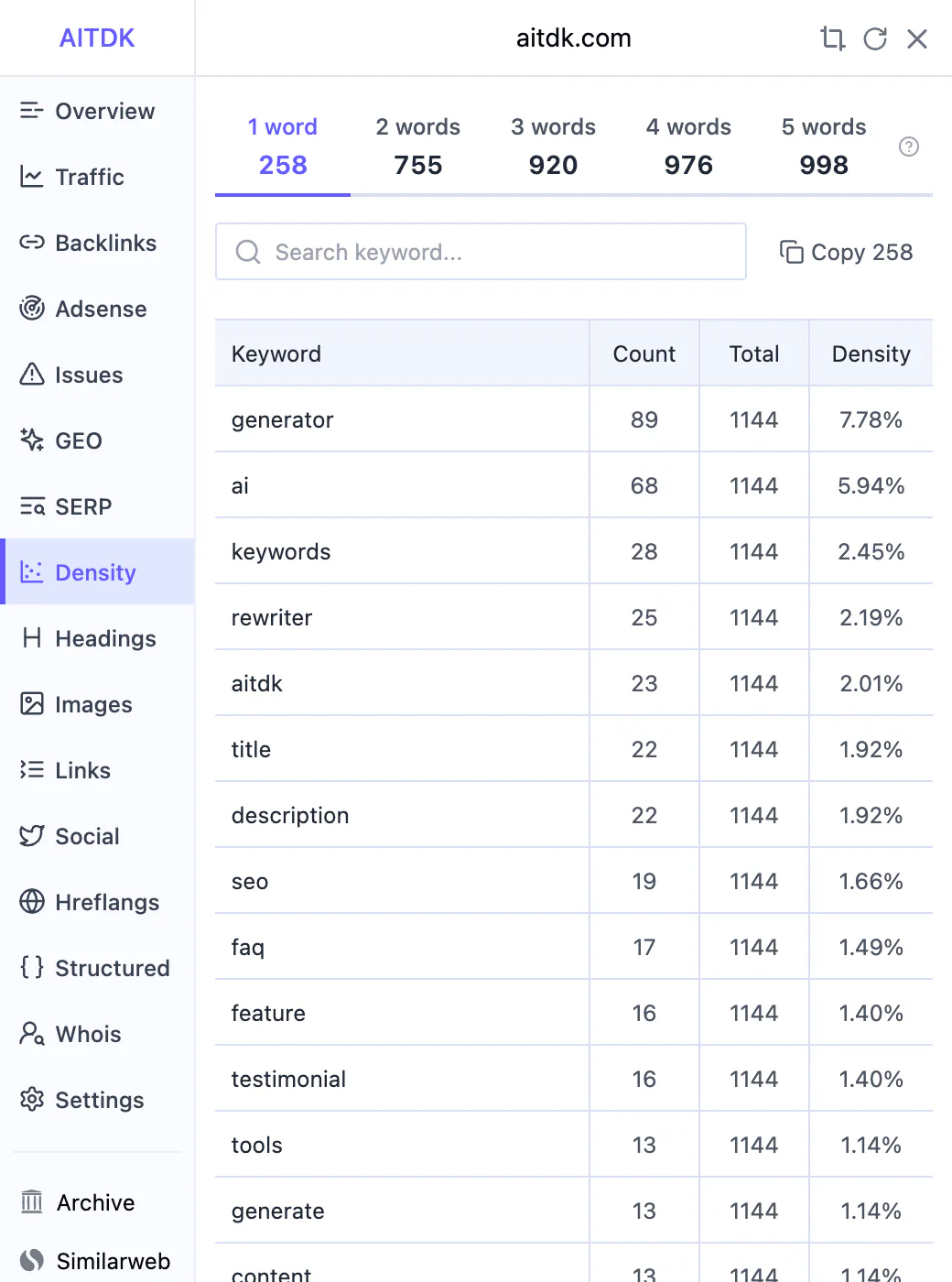The height and width of the screenshot is (1282, 952).
Task: Switch to the 2 words tab
Action: (x=418, y=147)
